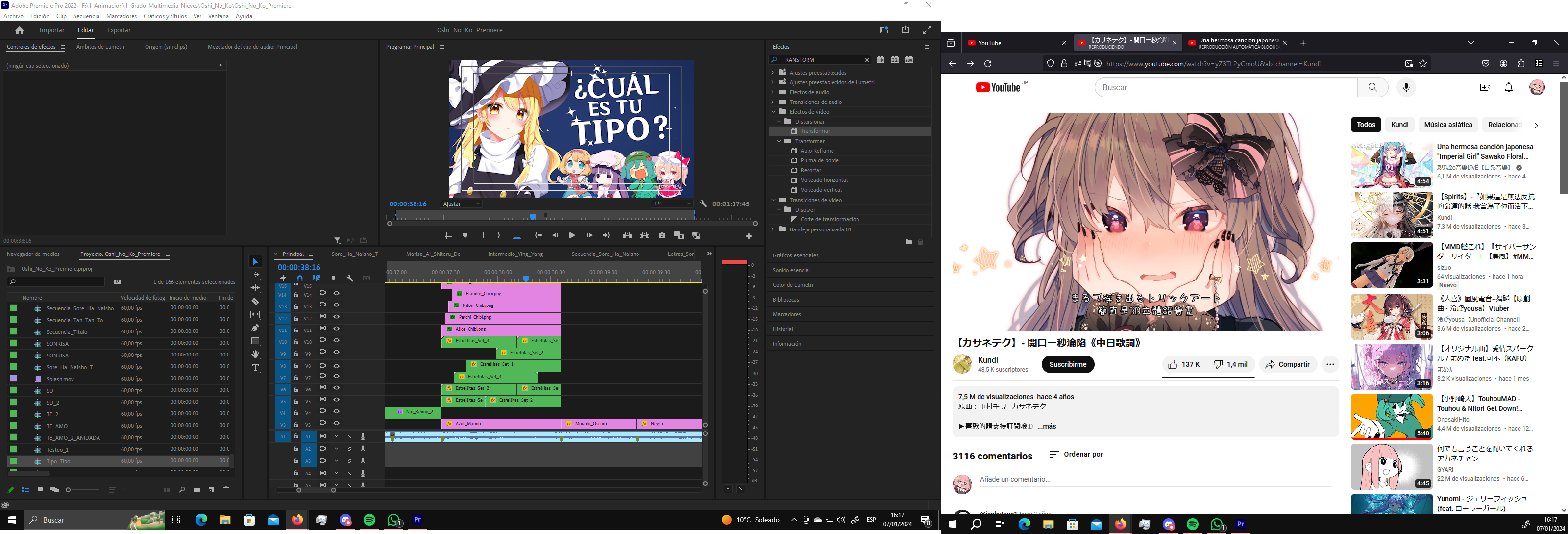Viewport: 1568px width, 534px height.
Task: Expand YouTube description with ...más
Action: click(1046, 426)
